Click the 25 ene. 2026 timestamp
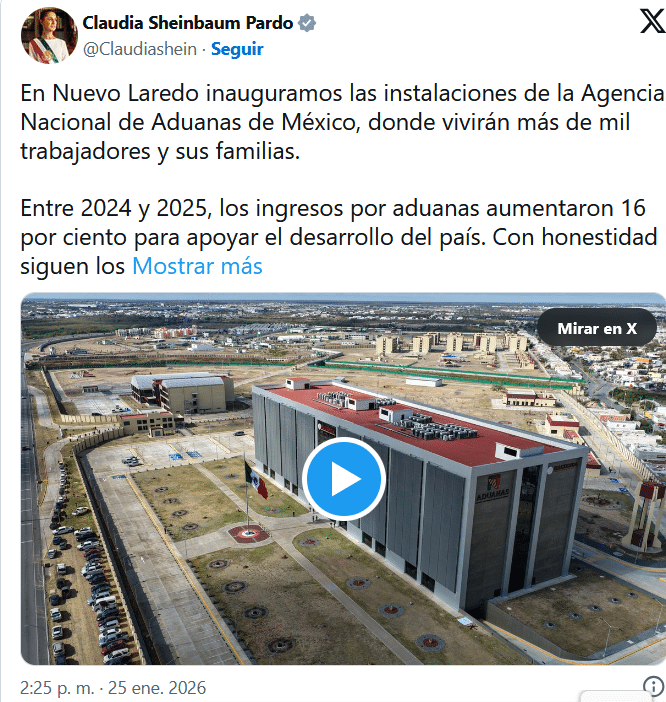 157,688
